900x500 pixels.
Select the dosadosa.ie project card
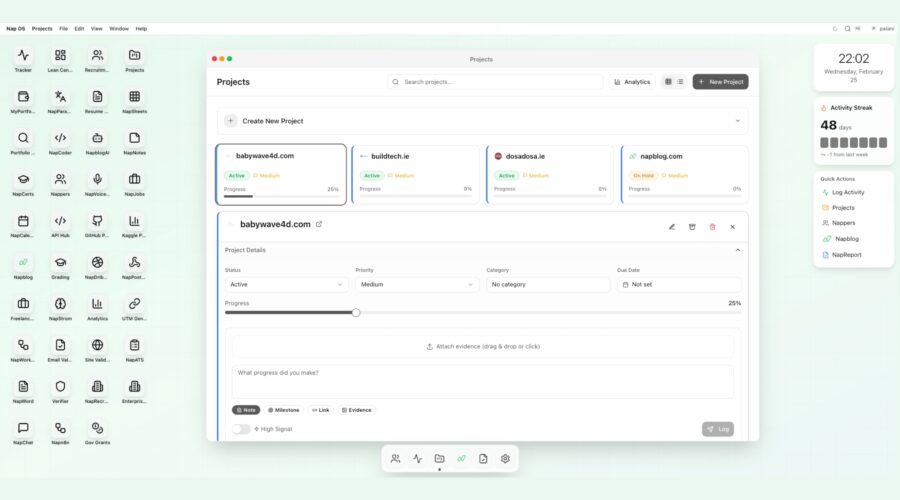pos(550,175)
